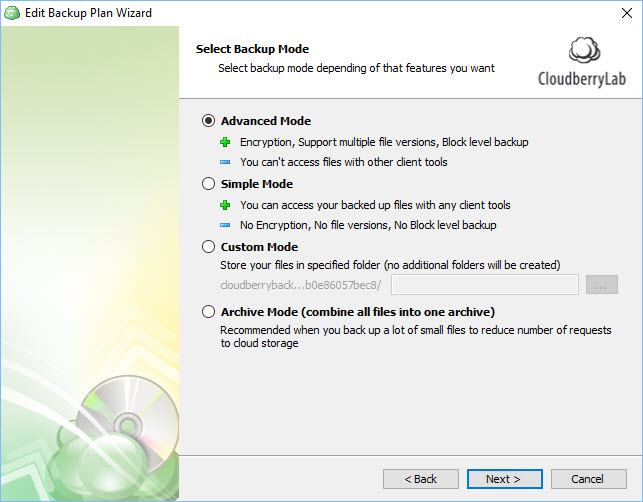The width and height of the screenshot is (643, 502).
Task: Click the Simple Mode label text
Action: (257, 184)
